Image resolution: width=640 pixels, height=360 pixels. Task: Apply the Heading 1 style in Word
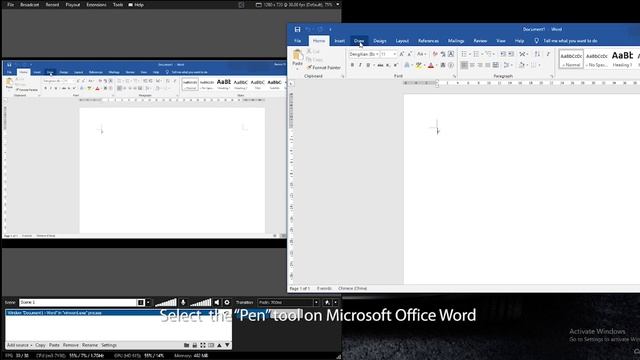(622, 59)
